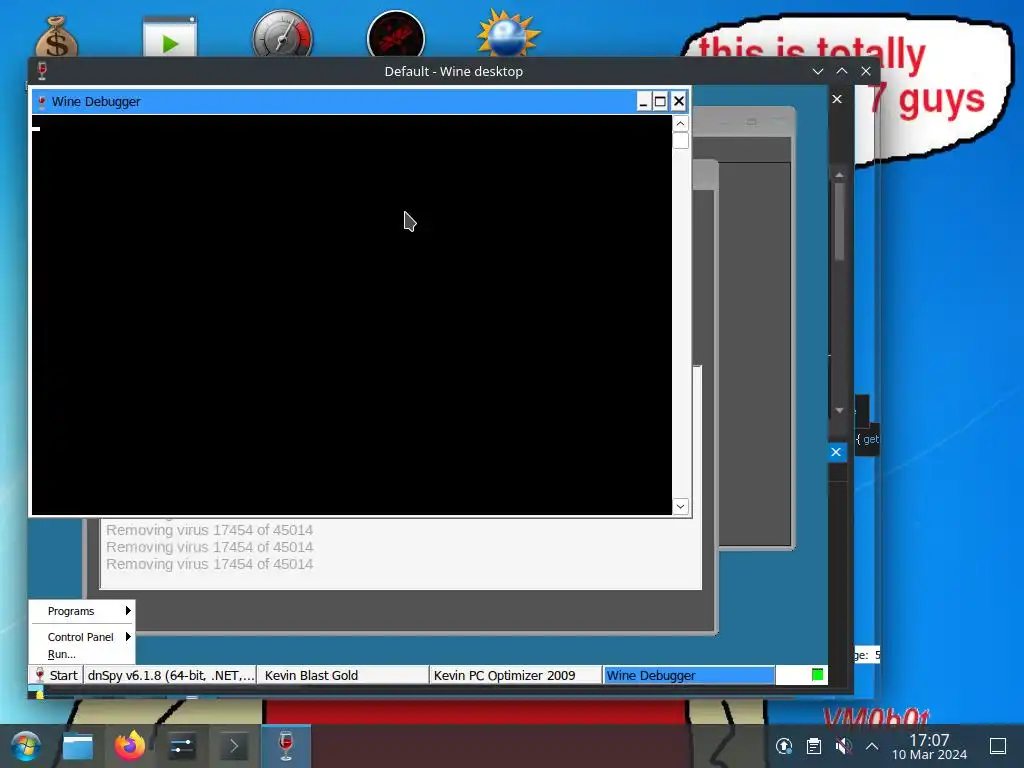Open the Windows-style start menu in the host taskbar

(x=25, y=746)
